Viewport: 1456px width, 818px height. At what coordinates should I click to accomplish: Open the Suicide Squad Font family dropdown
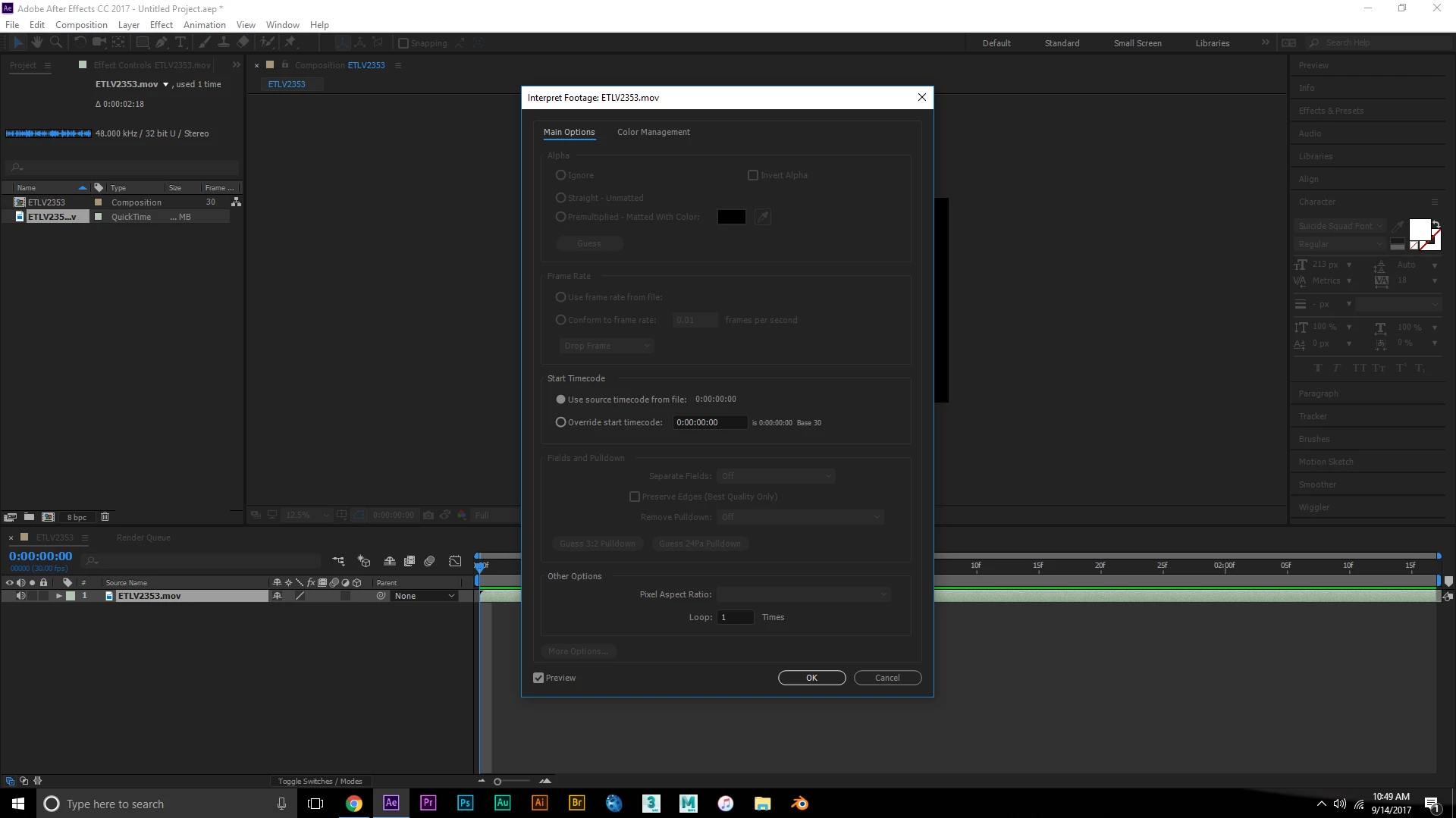[1340, 226]
